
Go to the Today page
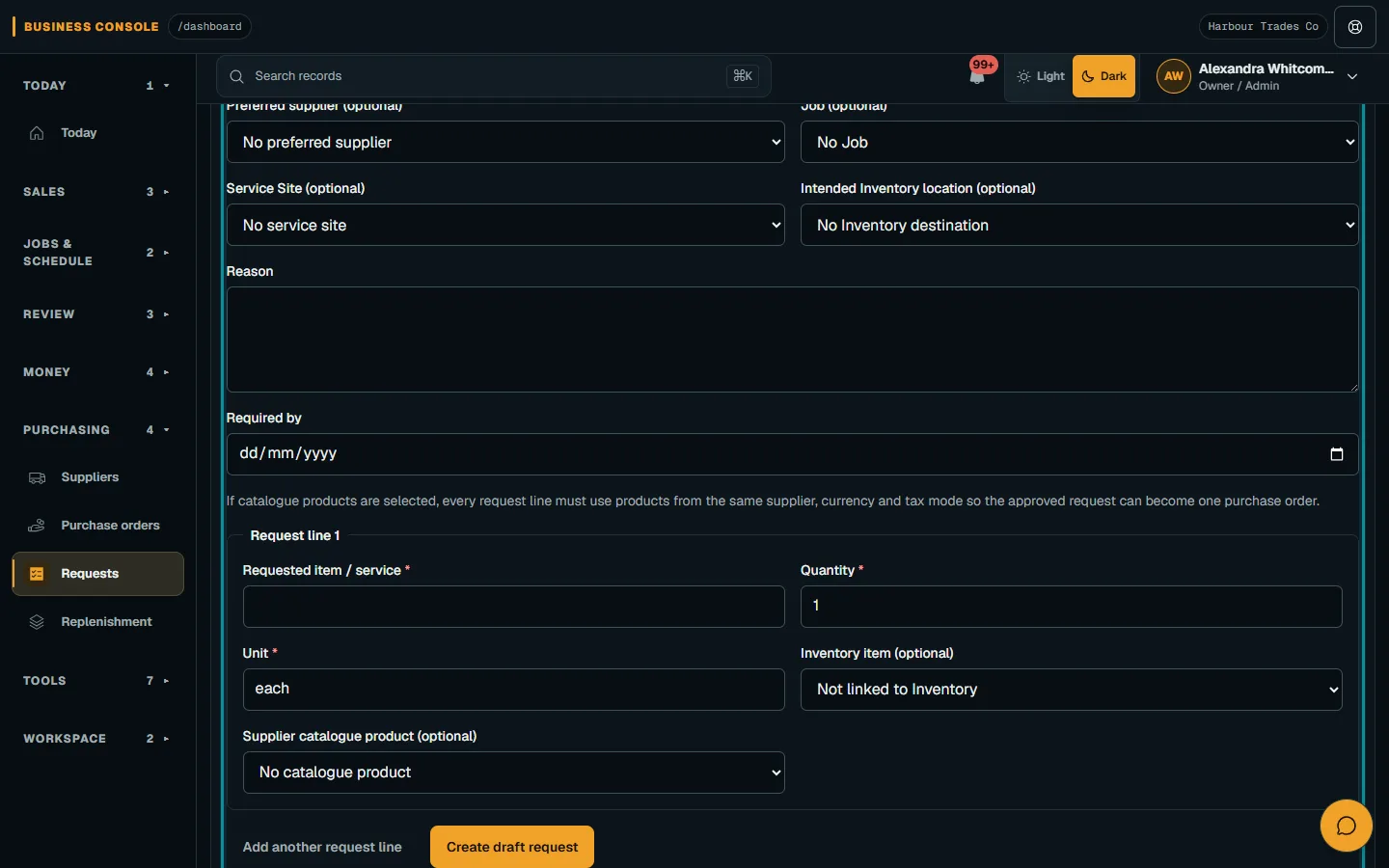tap(97, 133)
